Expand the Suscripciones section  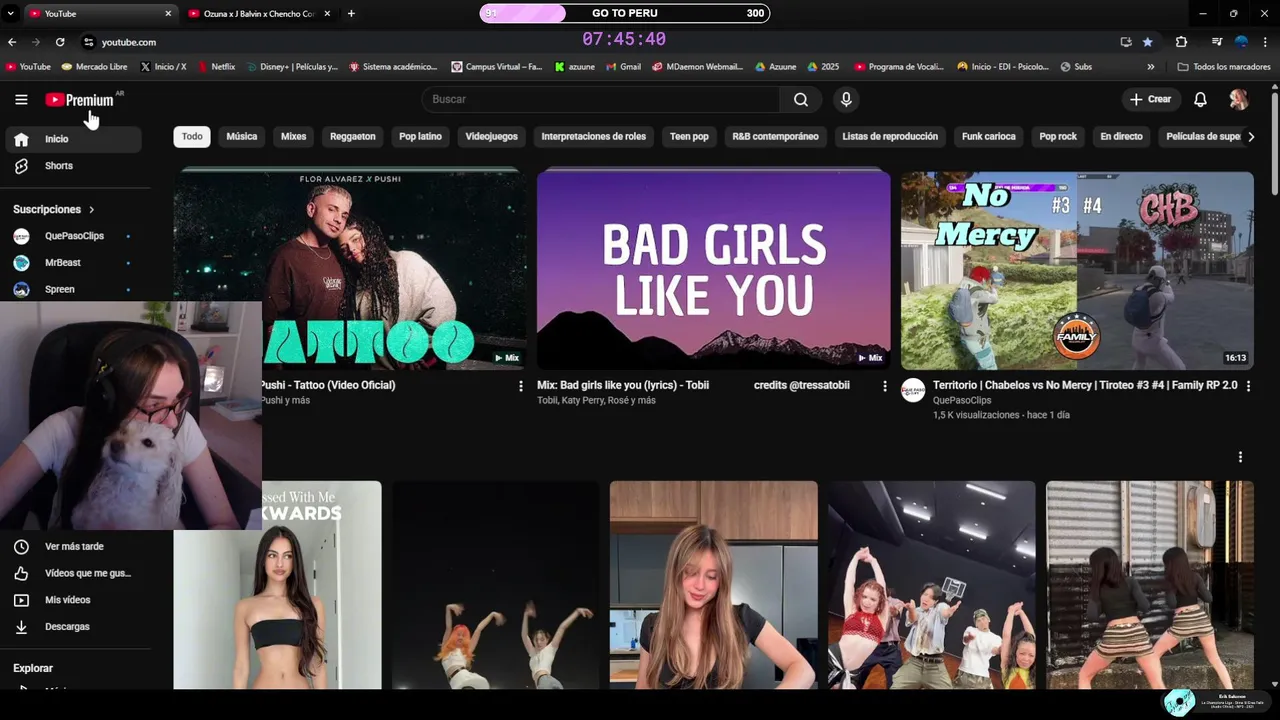pos(54,209)
